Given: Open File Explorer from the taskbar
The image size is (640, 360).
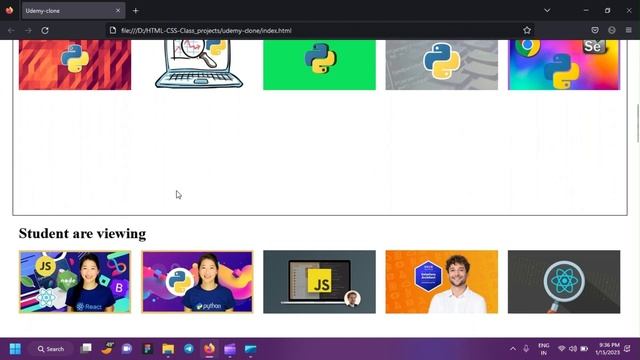Looking at the screenshot, I should coord(168,349).
